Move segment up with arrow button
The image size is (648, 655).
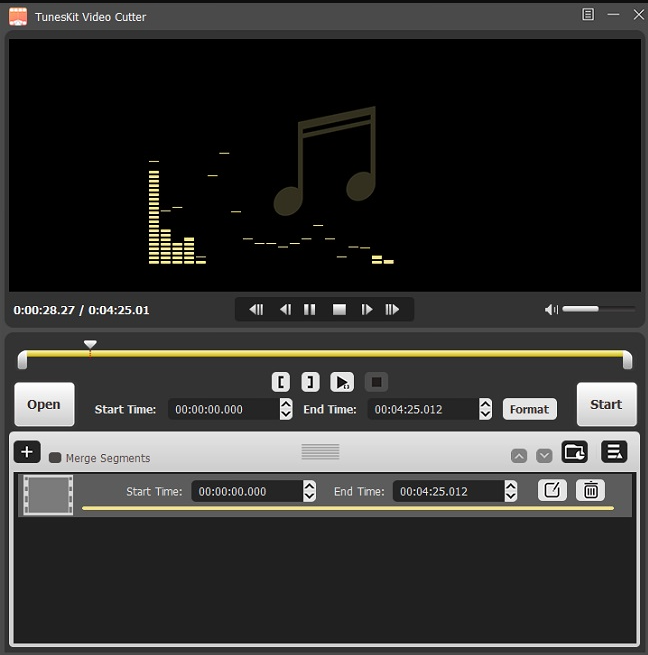[x=518, y=456]
